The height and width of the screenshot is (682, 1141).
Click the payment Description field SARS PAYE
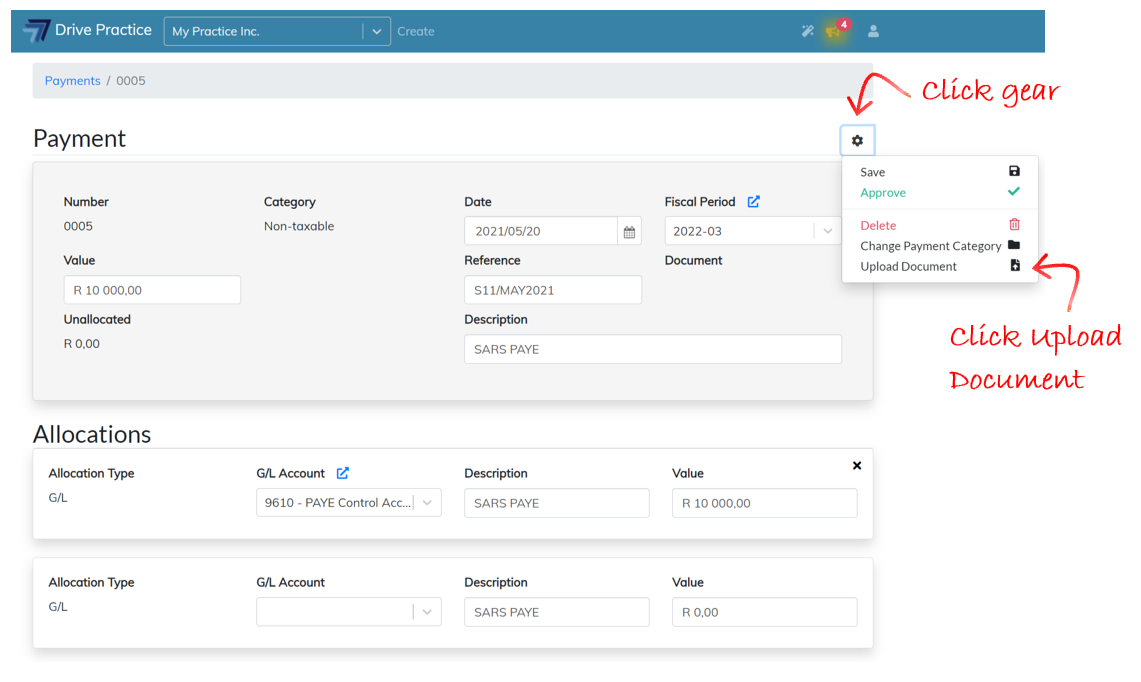653,349
